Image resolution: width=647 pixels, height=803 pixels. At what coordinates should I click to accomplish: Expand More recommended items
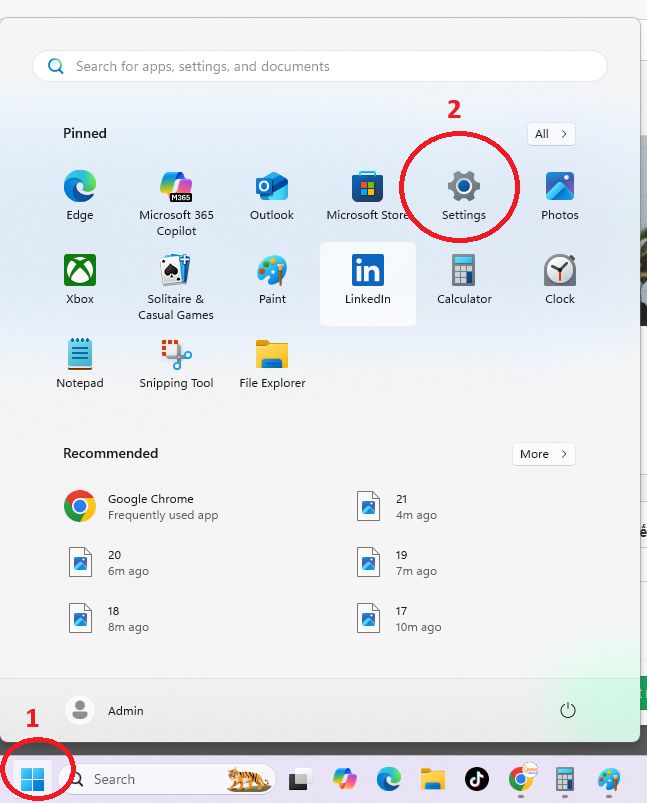point(544,454)
